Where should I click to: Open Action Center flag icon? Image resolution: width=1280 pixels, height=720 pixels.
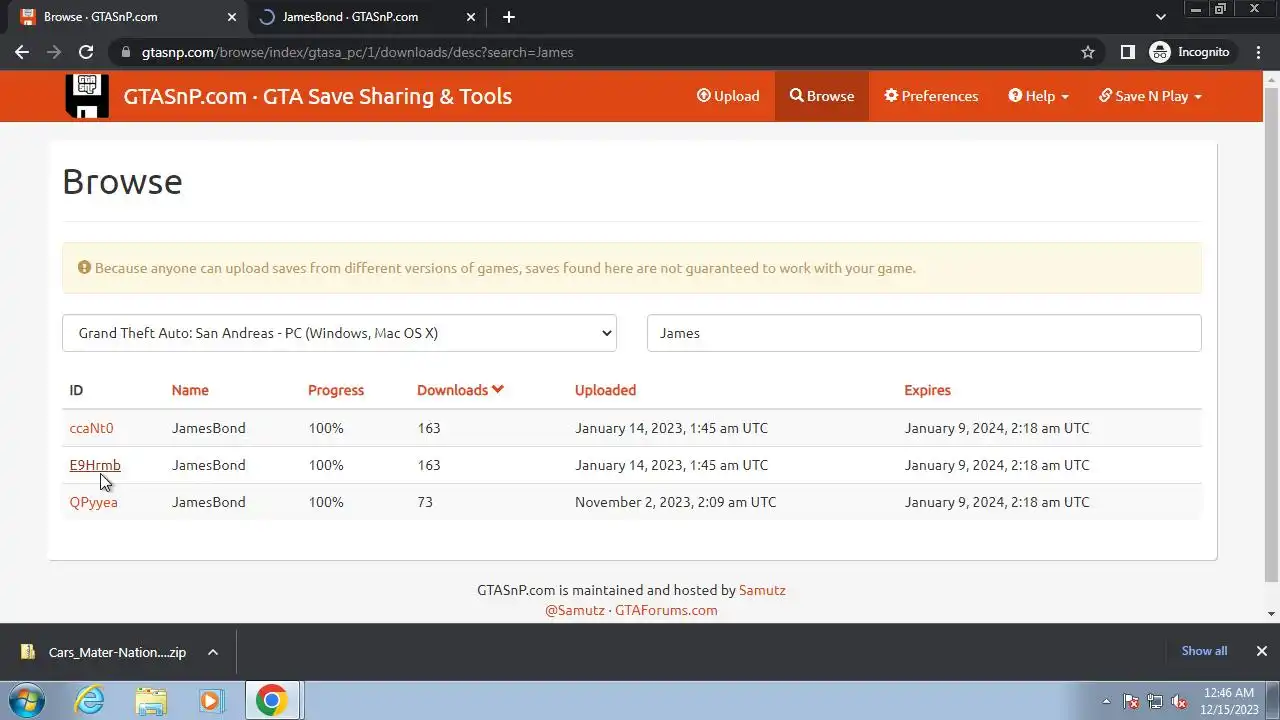point(1131,701)
